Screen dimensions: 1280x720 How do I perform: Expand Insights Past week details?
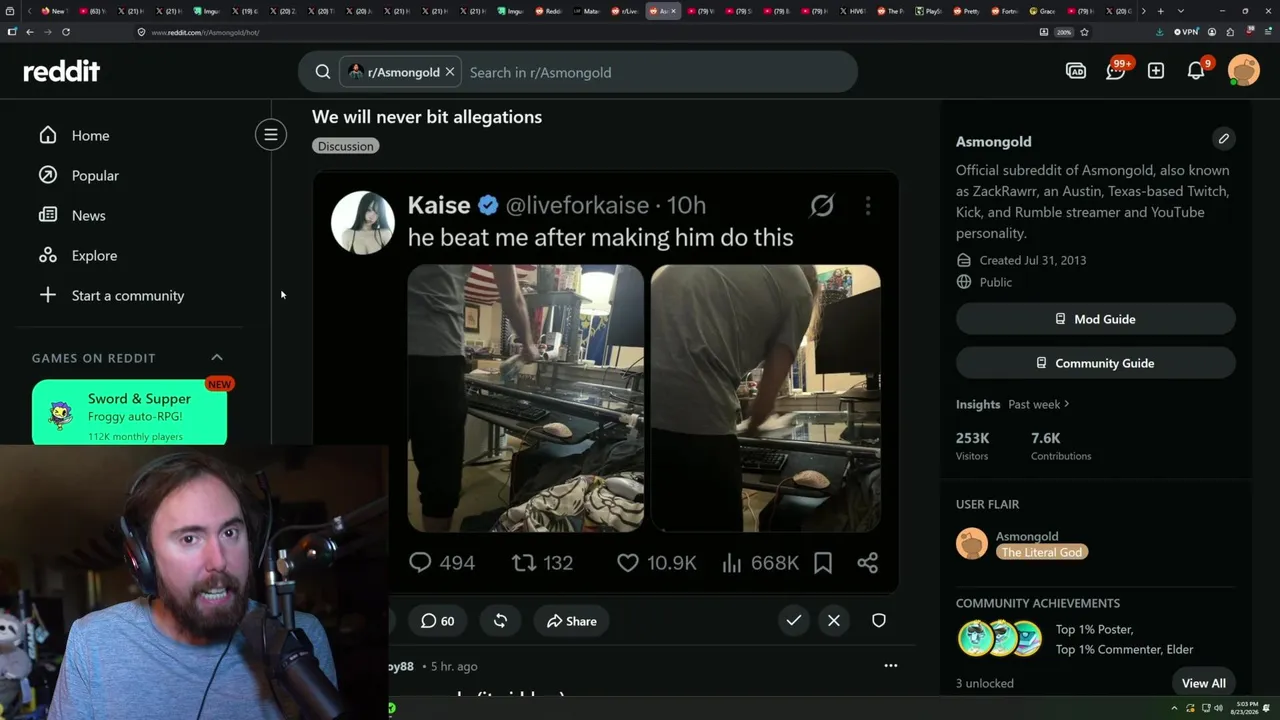tap(1039, 404)
